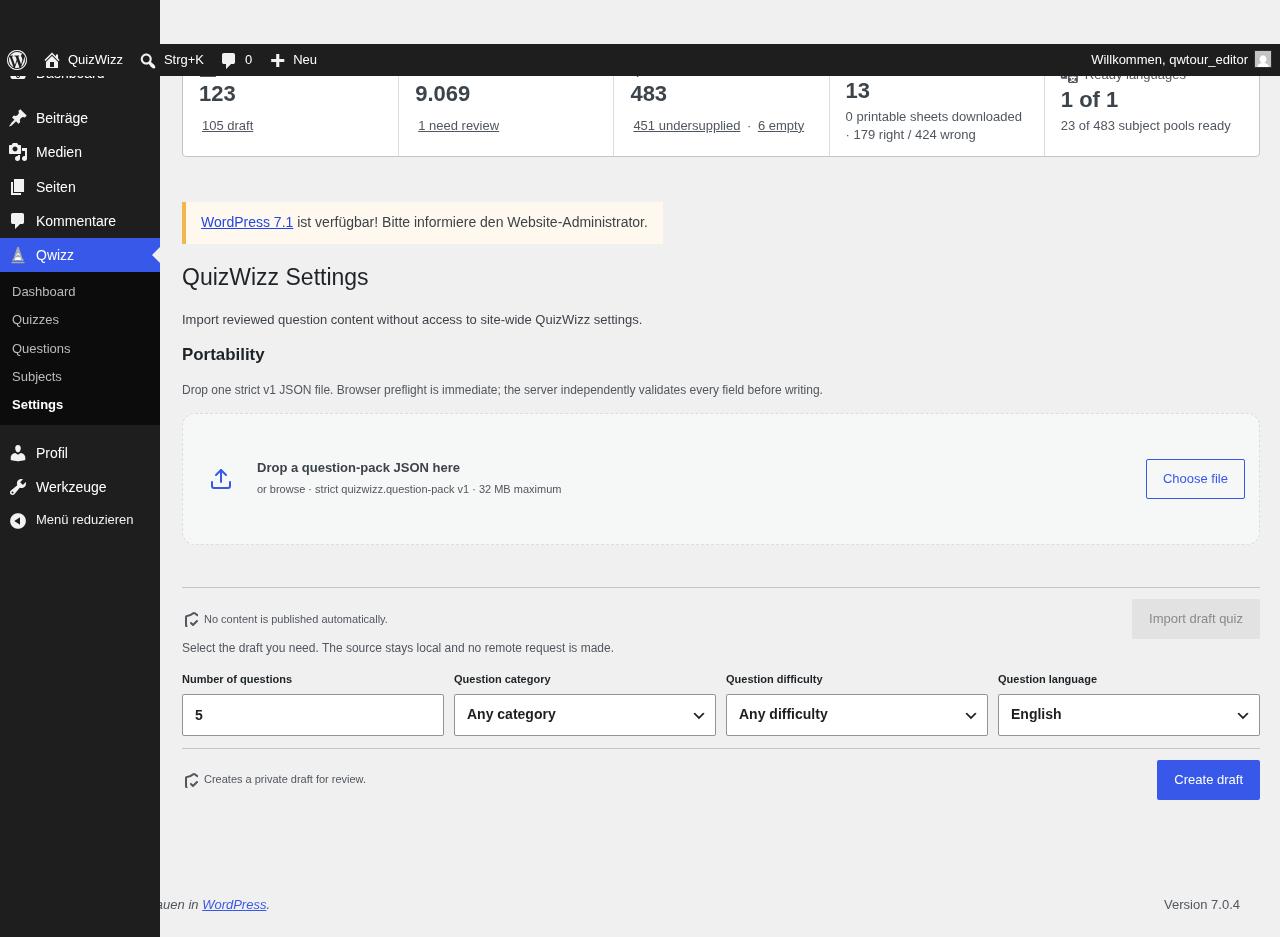Click 'Creates a private draft for review.' text
The height and width of the screenshot is (937, 1280).
(x=285, y=780)
